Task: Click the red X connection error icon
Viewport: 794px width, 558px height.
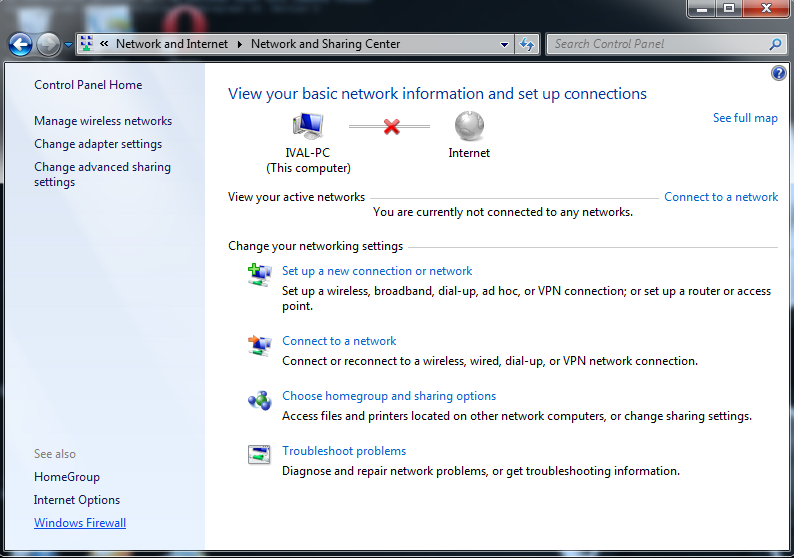Action: tap(391, 126)
